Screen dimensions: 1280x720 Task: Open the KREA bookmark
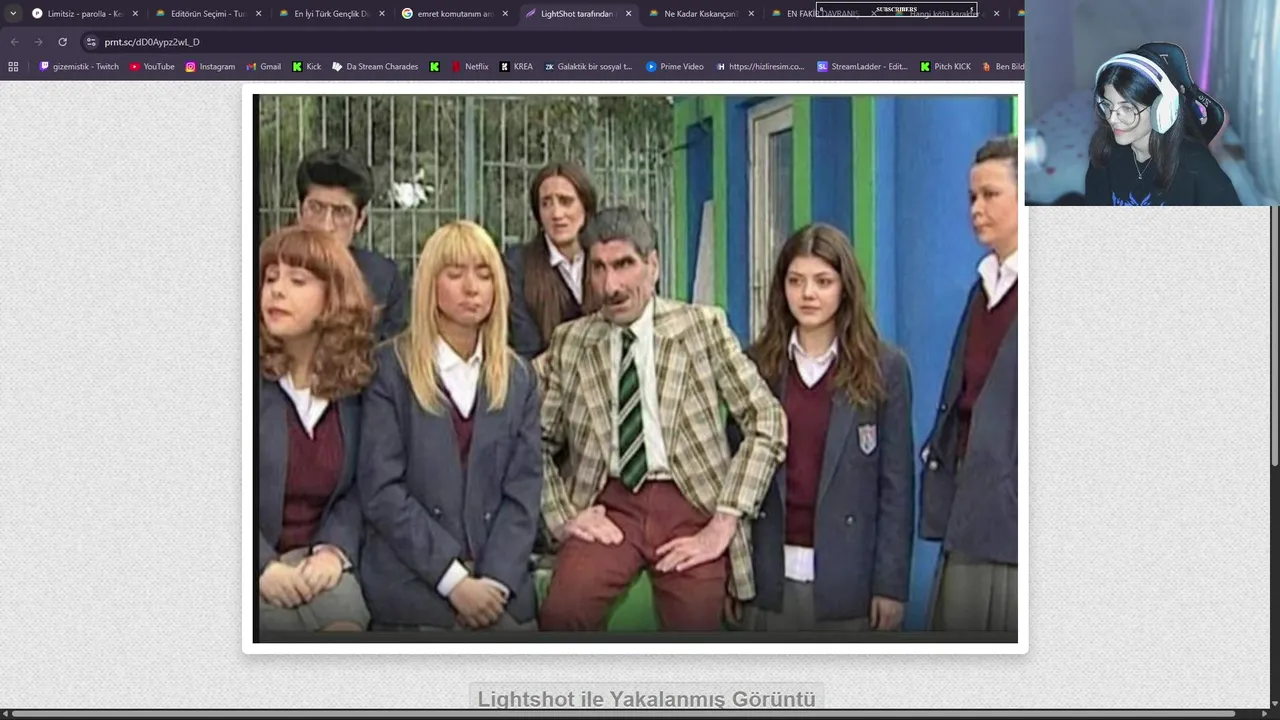pos(517,67)
